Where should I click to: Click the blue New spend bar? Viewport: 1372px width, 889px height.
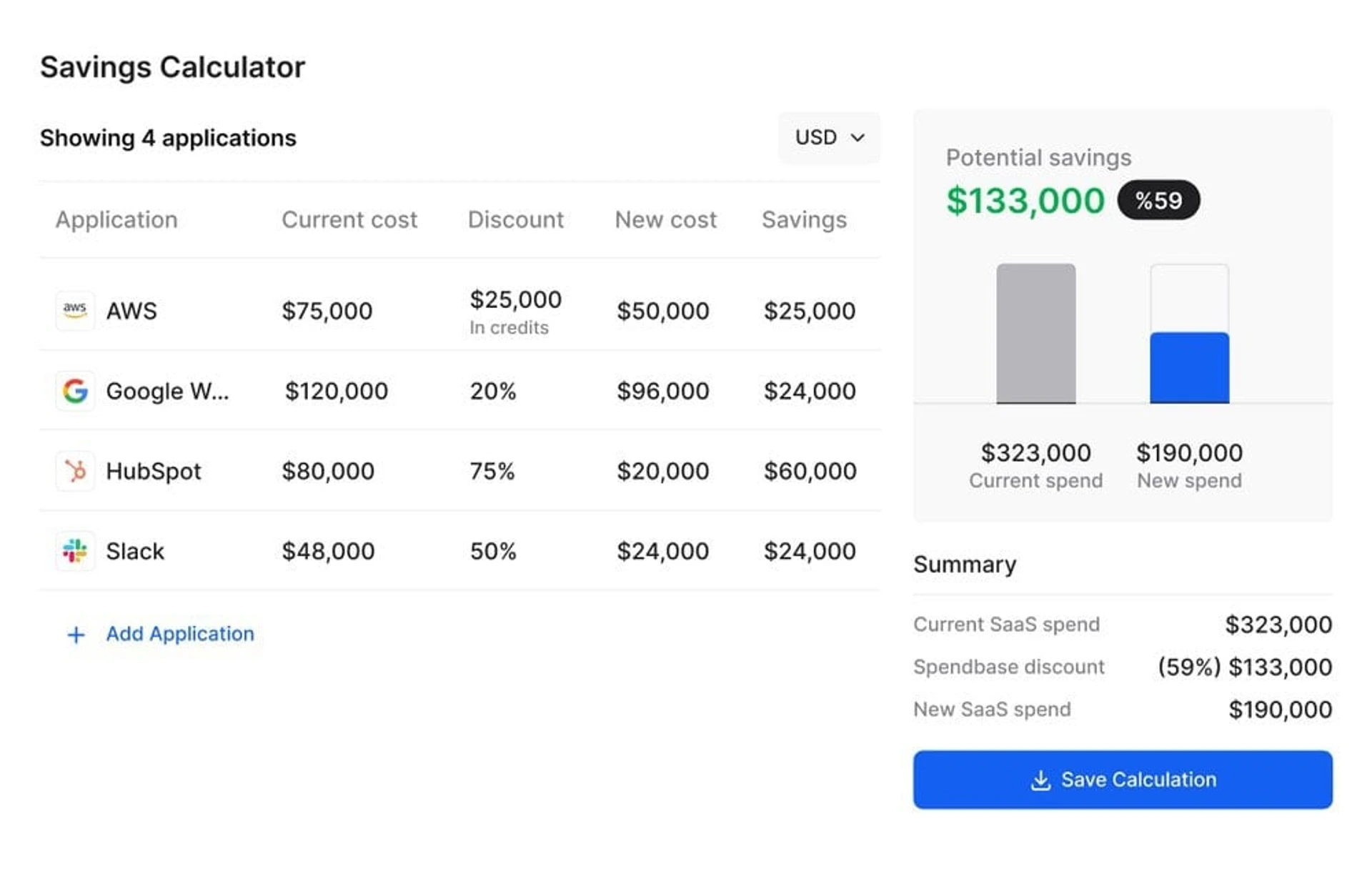tap(1189, 367)
